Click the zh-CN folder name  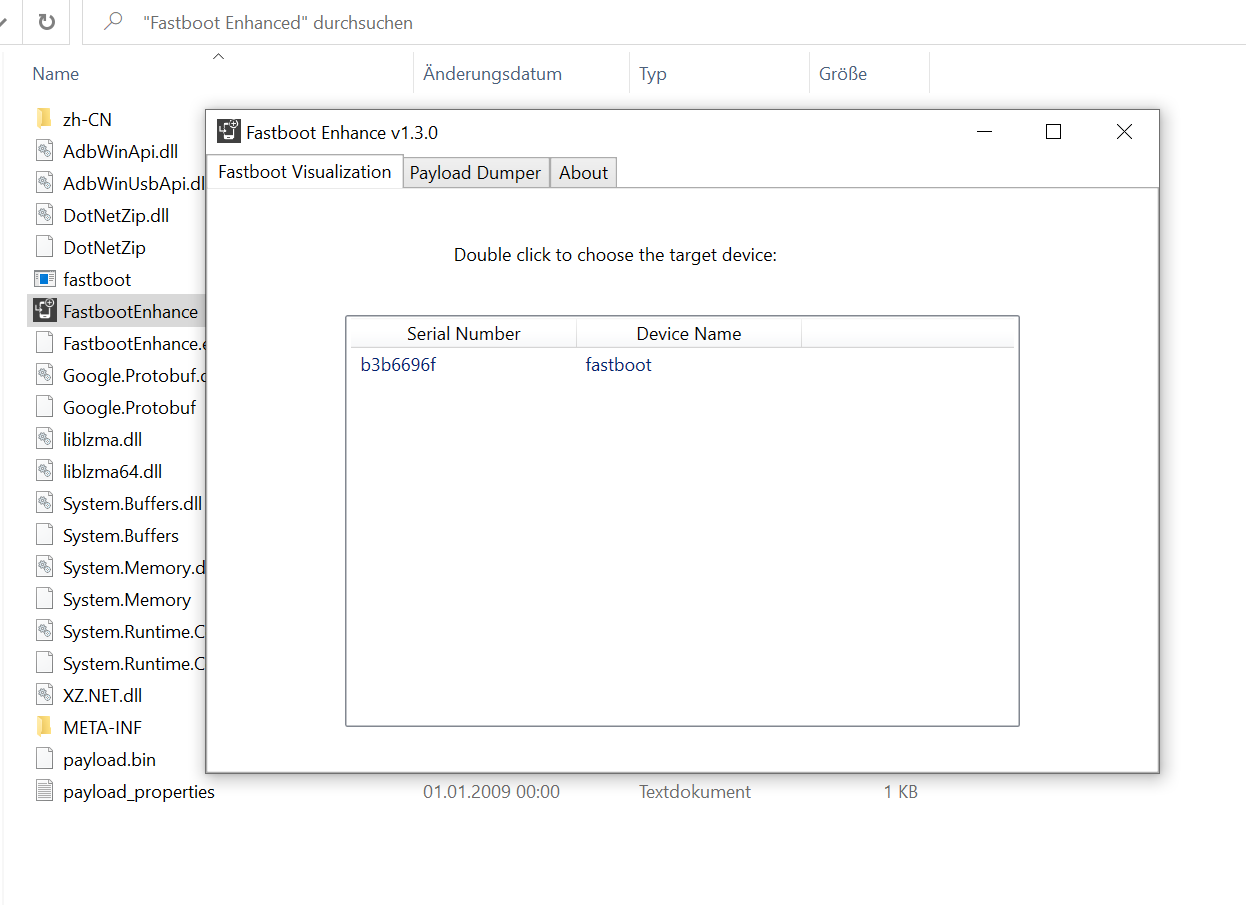(87, 120)
